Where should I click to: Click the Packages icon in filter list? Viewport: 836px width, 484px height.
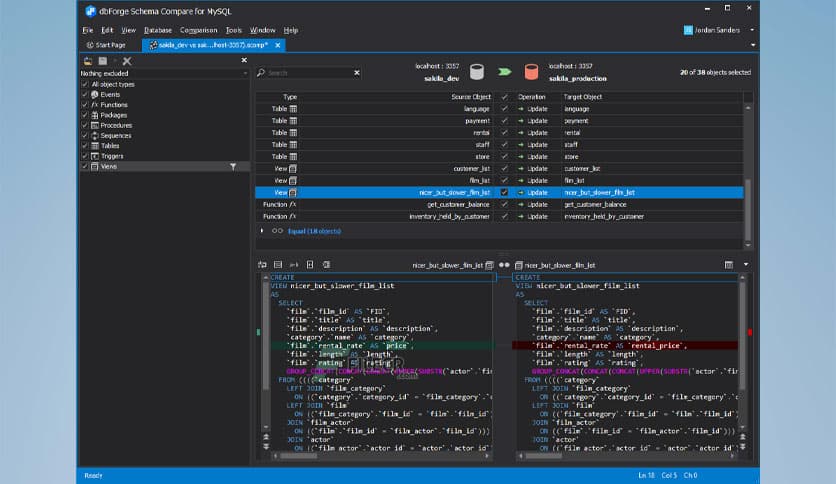(95, 115)
